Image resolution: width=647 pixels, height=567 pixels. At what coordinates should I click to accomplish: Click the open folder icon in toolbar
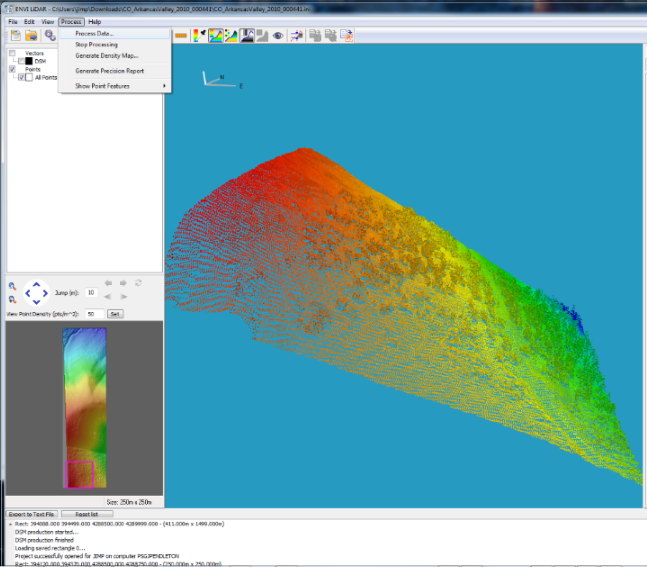[31, 36]
